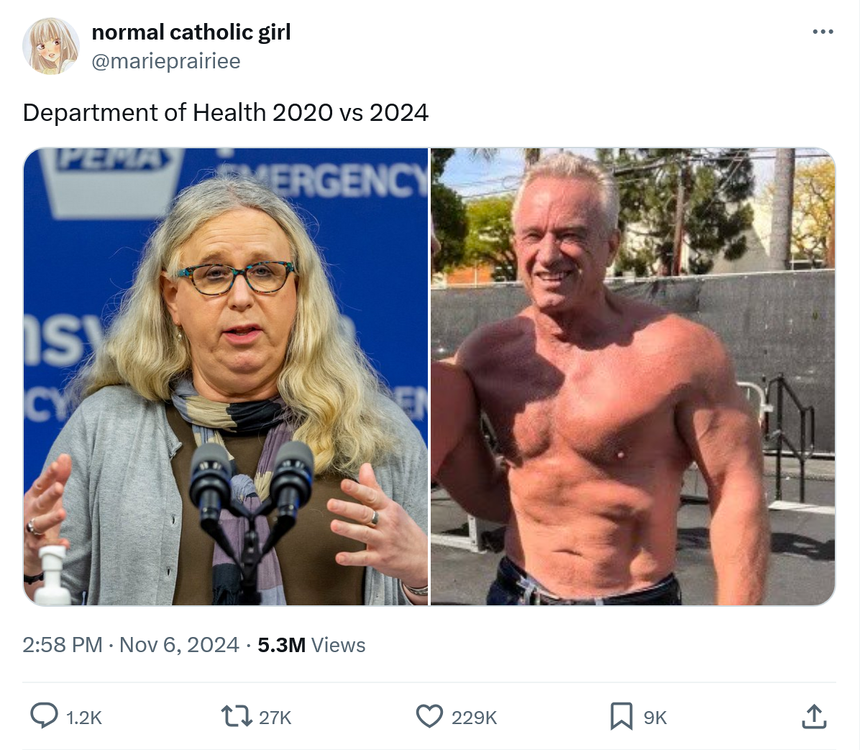The image size is (860, 750).
Task: Click the 1.2K replies count
Action: [84, 718]
